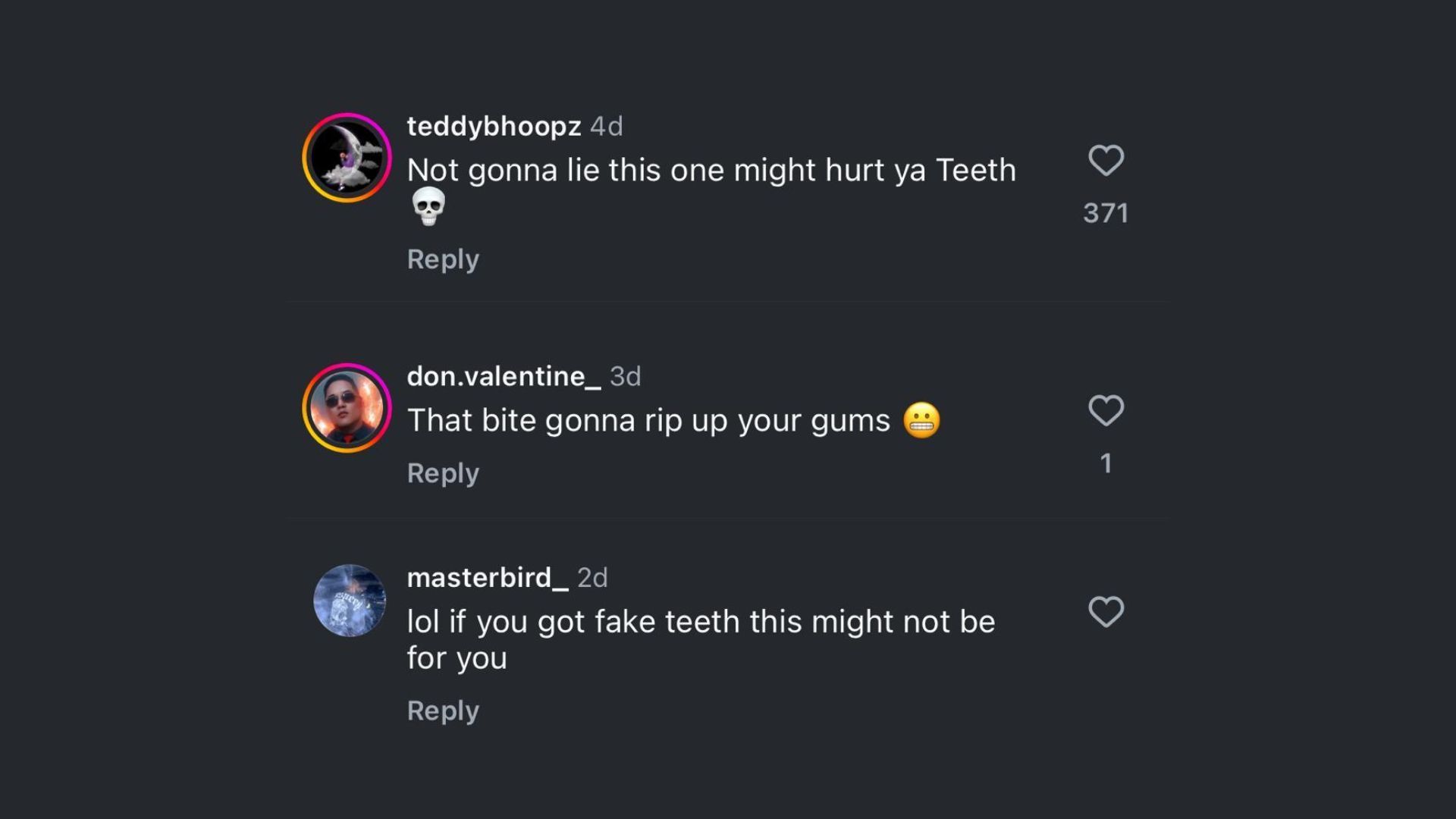Like masterbird_'s comment about fake teeth

tap(1106, 612)
